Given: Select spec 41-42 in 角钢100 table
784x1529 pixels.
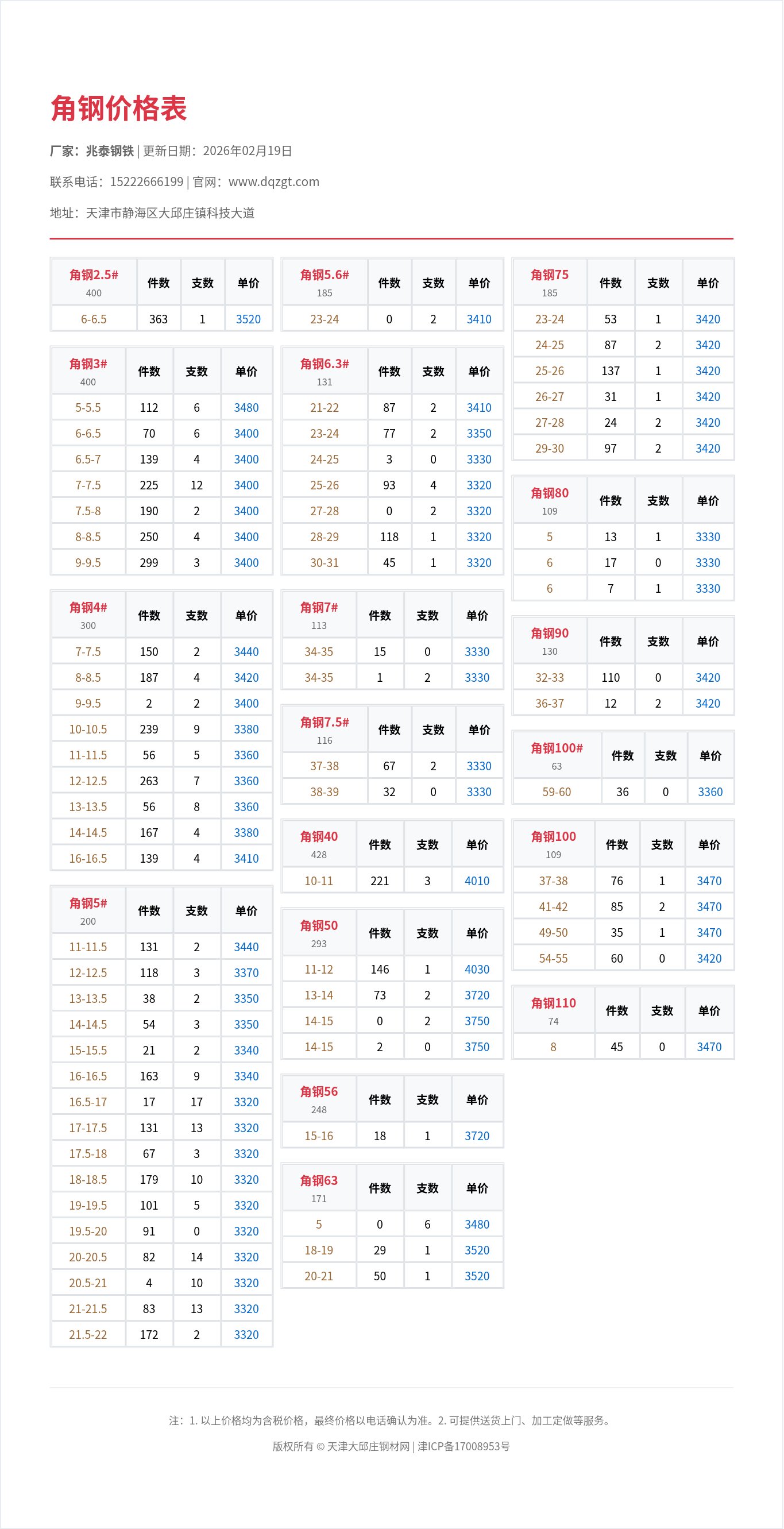Looking at the screenshot, I should [553, 907].
